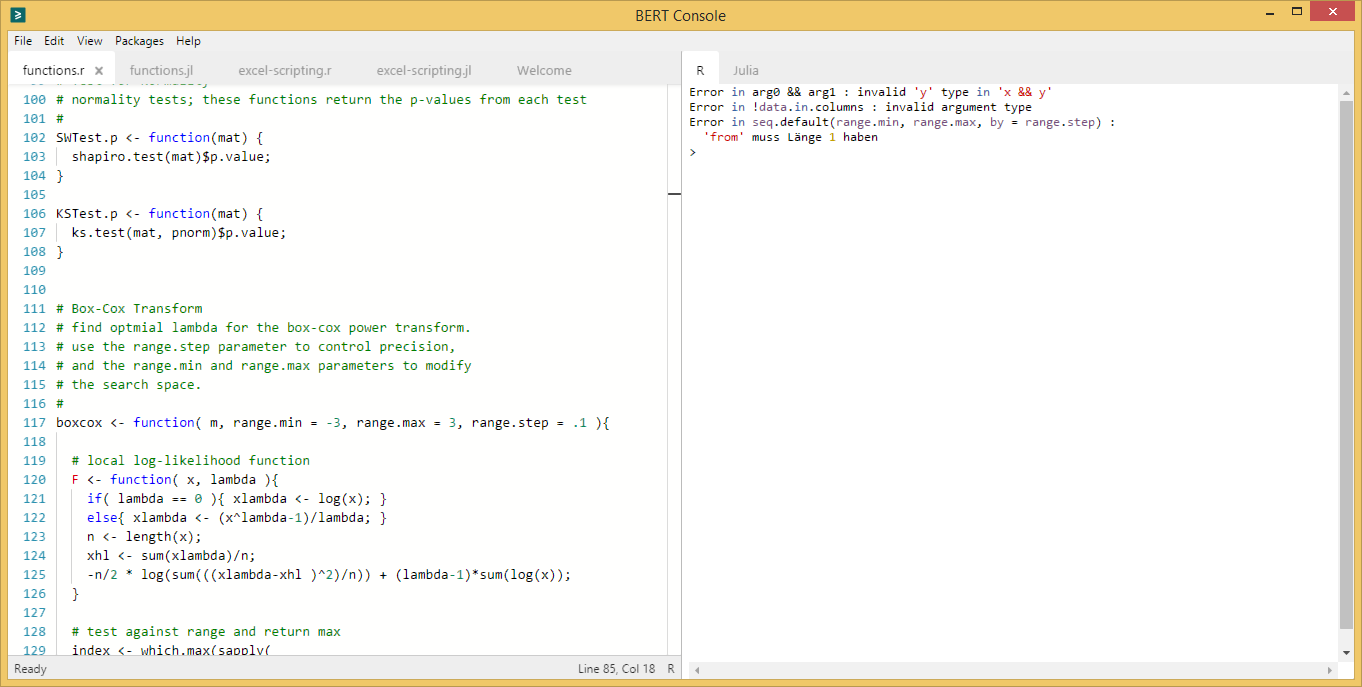
Task: Open the View menu
Action: point(89,41)
